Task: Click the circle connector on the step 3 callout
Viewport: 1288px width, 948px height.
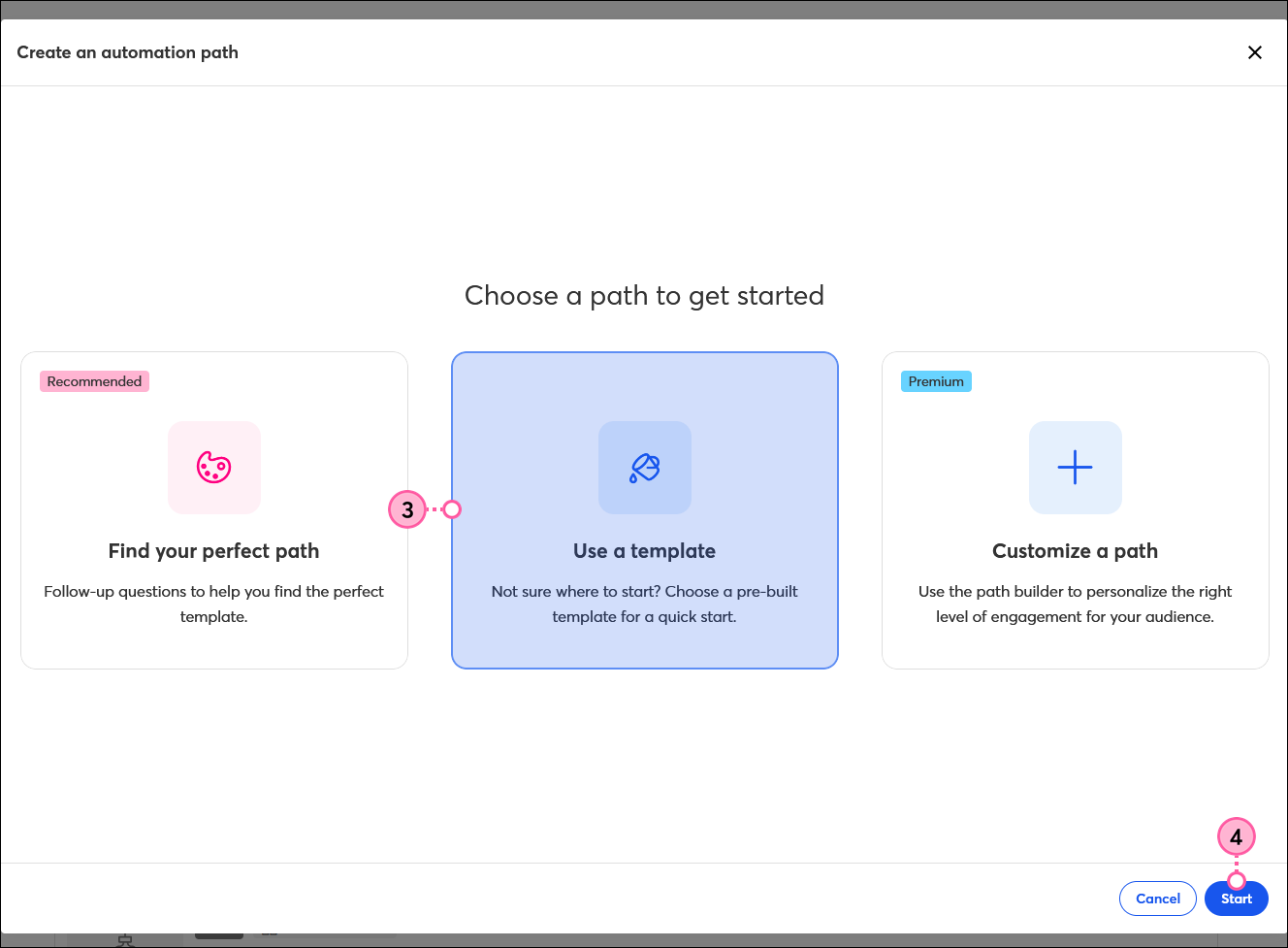Action: pos(452,509)
